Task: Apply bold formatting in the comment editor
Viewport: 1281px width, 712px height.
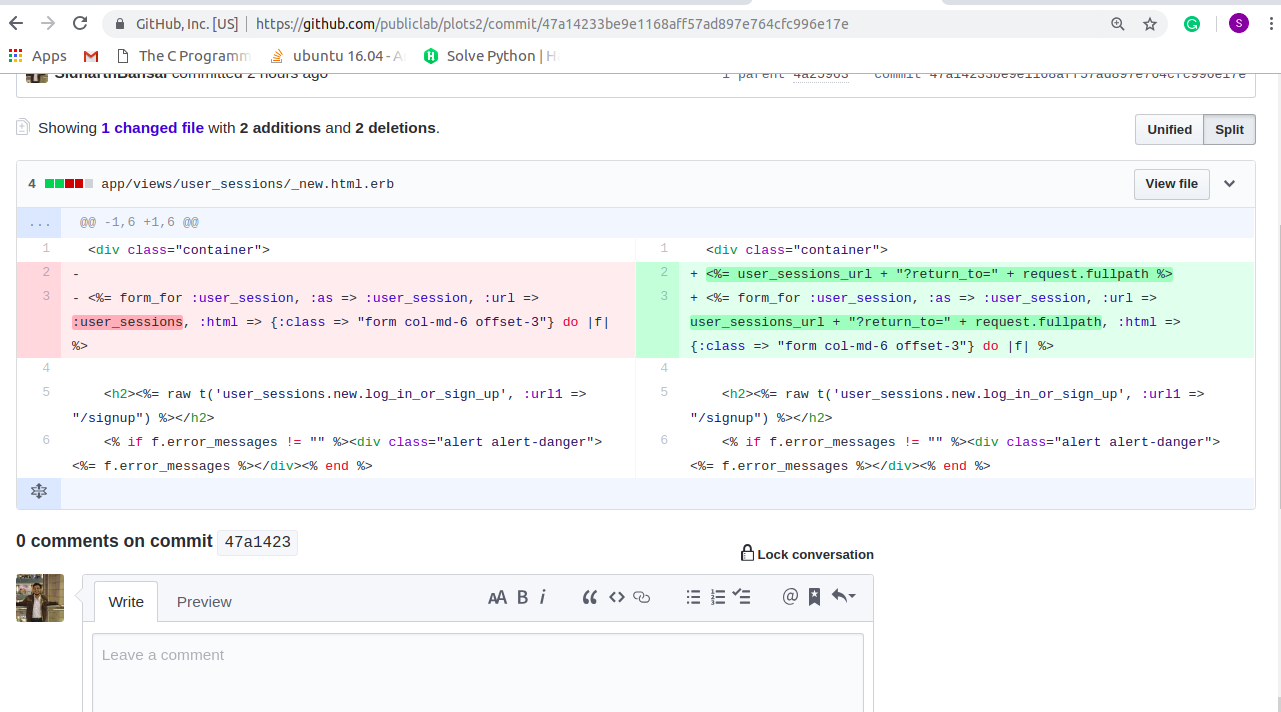Action: (522, 596)
